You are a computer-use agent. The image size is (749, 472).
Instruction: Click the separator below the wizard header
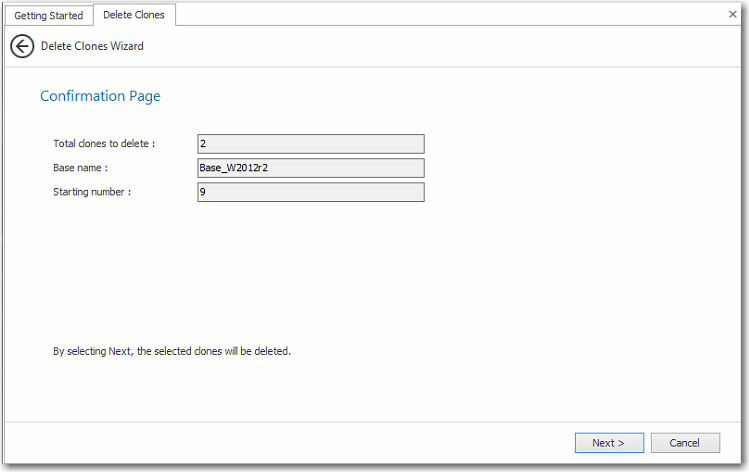(374, 67)
